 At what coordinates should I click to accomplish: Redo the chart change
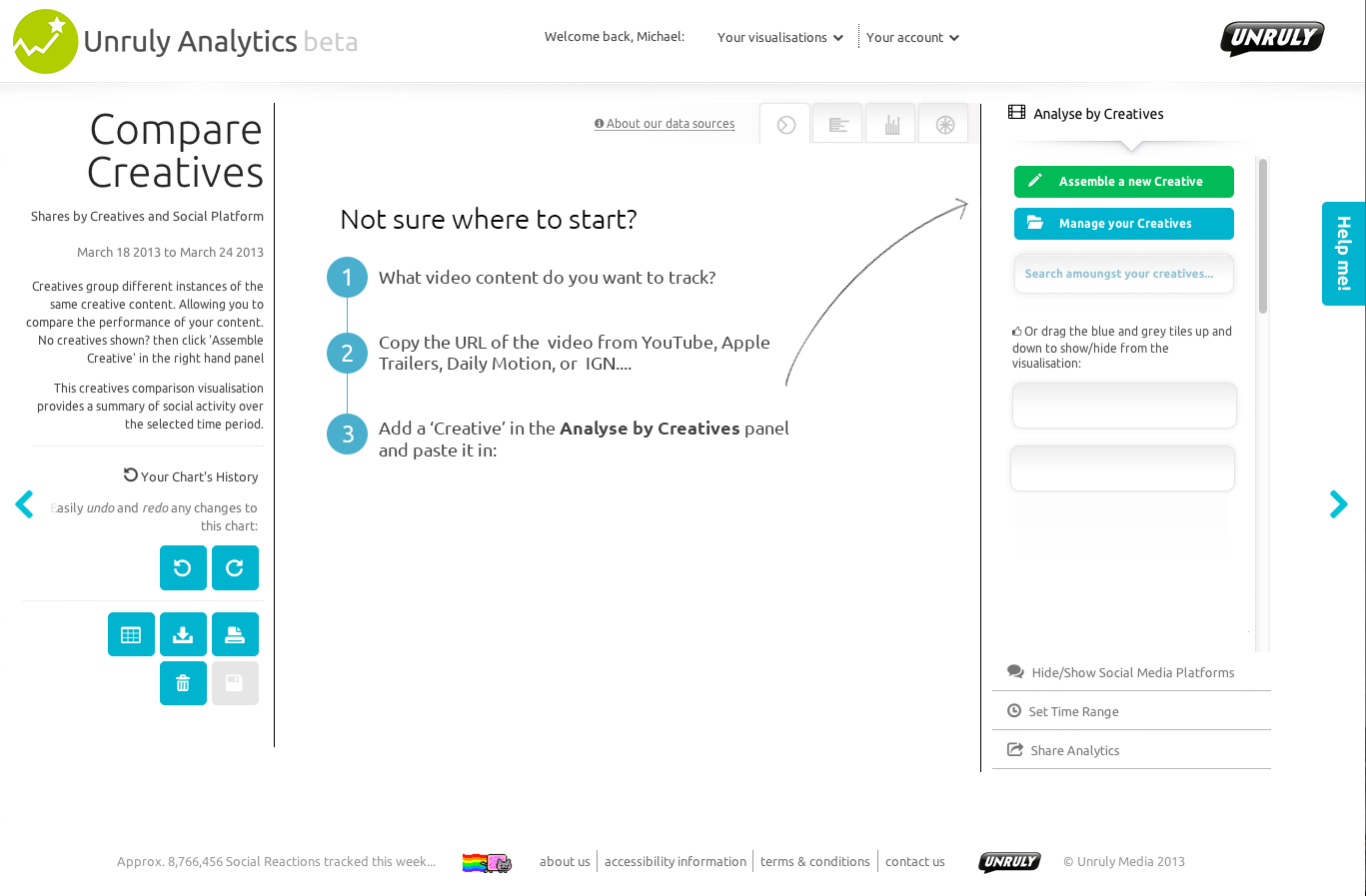[235, 567]
